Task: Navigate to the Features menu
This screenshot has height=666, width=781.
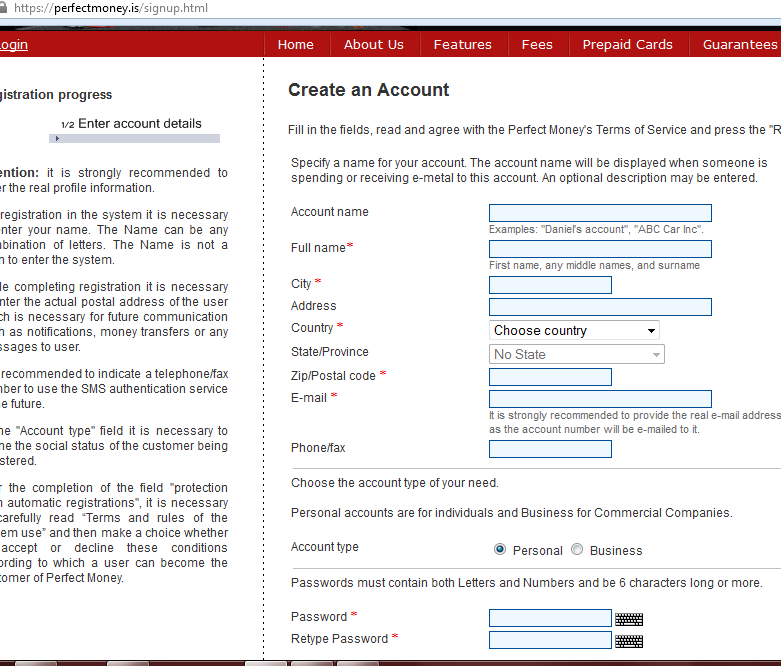Action: (462, 44)
